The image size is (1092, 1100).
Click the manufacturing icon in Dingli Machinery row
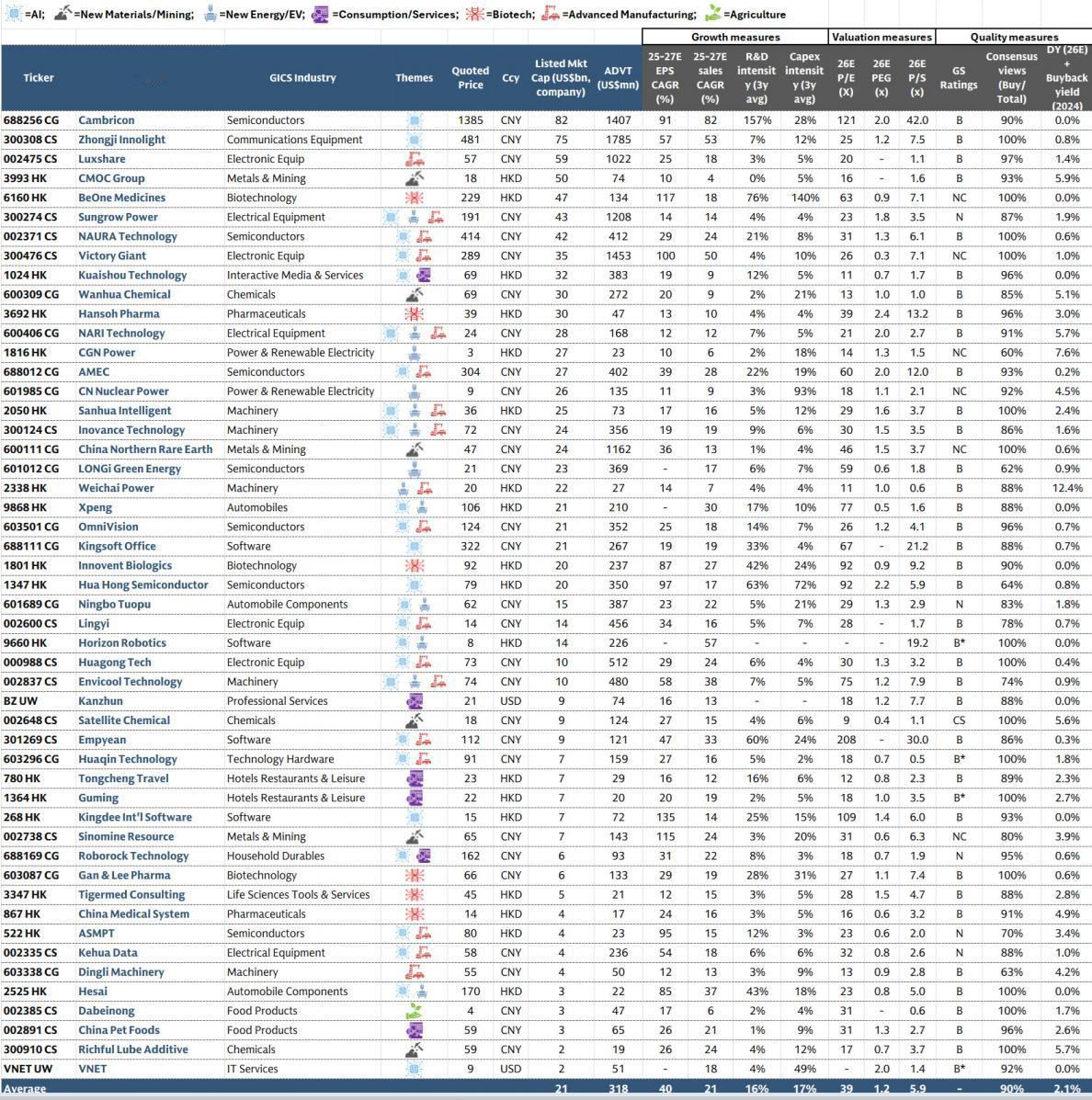415,972
